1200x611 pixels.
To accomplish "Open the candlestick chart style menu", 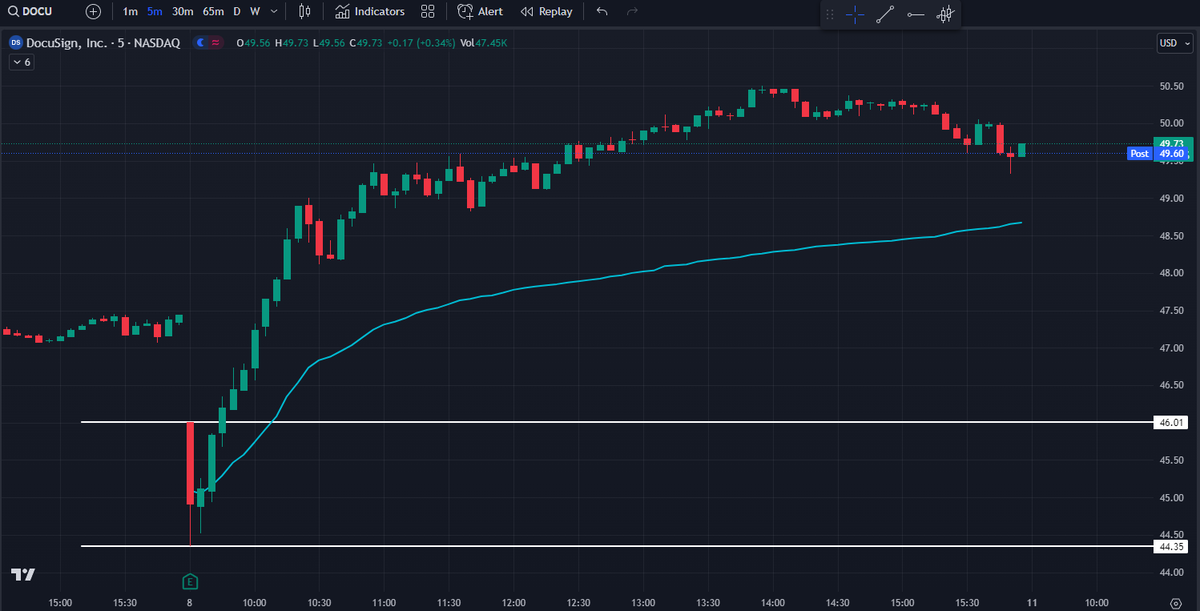I will tap(305, 12).
